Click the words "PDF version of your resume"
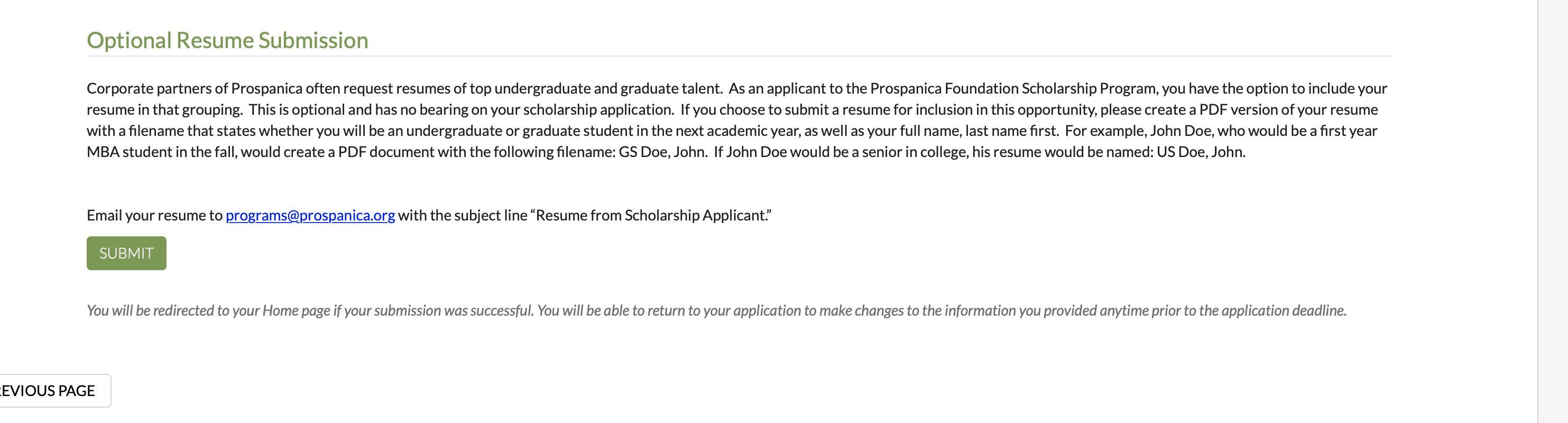Viewport: 1568px width, 423px height. (x=1288, y=109)
